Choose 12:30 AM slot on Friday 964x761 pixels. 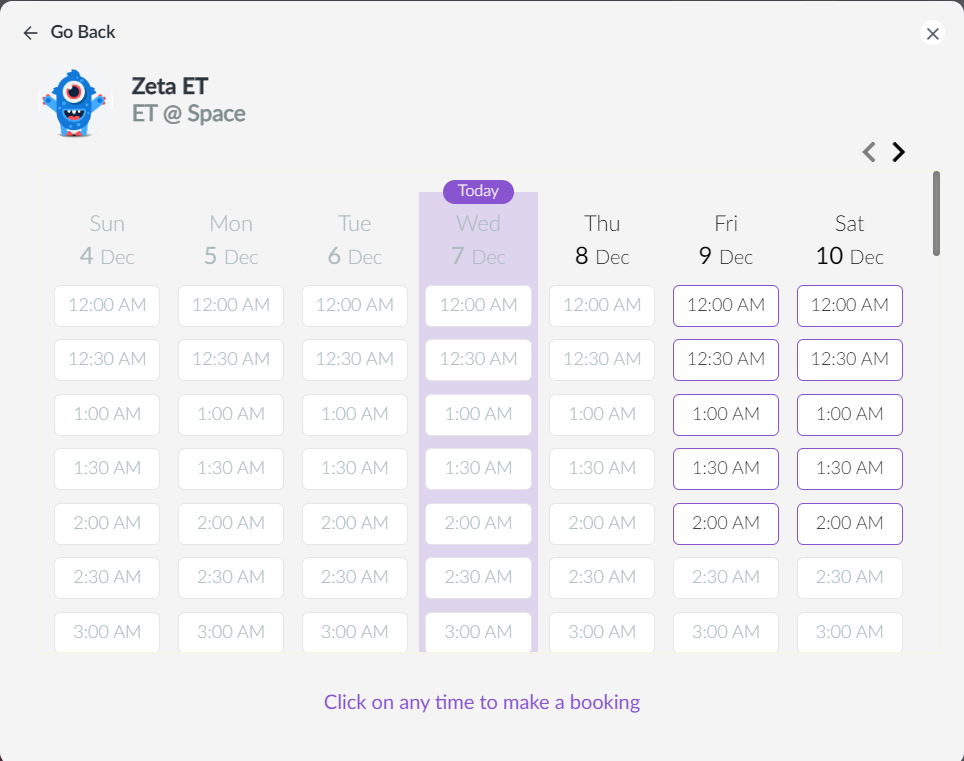pos(725,360)
